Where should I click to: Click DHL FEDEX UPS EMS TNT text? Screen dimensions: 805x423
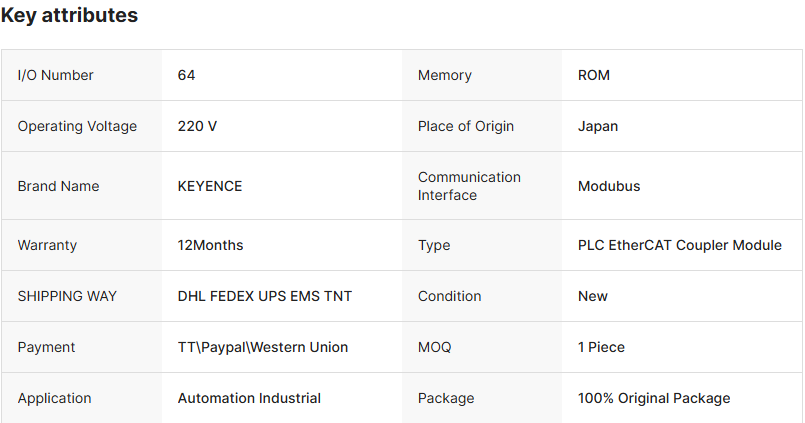tap(265, 296)
